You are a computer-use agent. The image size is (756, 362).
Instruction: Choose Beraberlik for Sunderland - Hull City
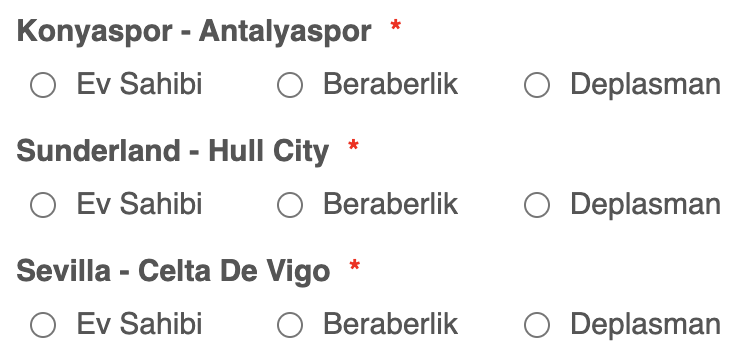click(290, 205)
